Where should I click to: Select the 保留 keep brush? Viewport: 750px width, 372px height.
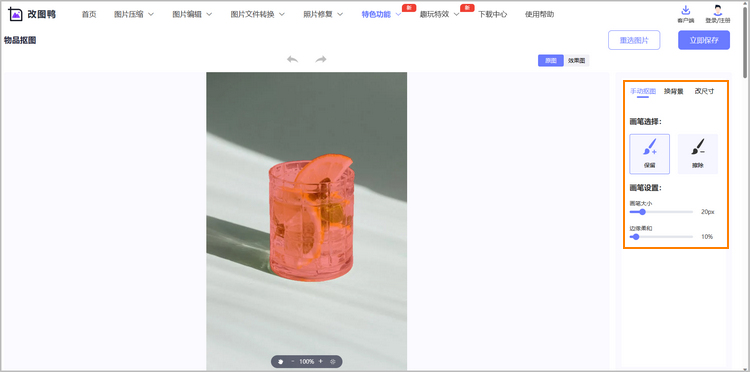[x=650, y=154]
